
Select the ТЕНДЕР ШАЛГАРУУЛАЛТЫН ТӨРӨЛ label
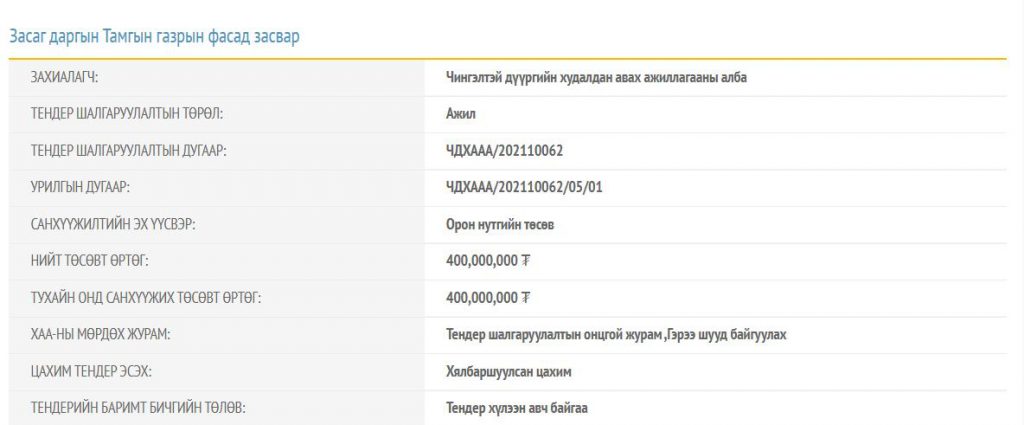pyautogui.click(x=127, y=114)
